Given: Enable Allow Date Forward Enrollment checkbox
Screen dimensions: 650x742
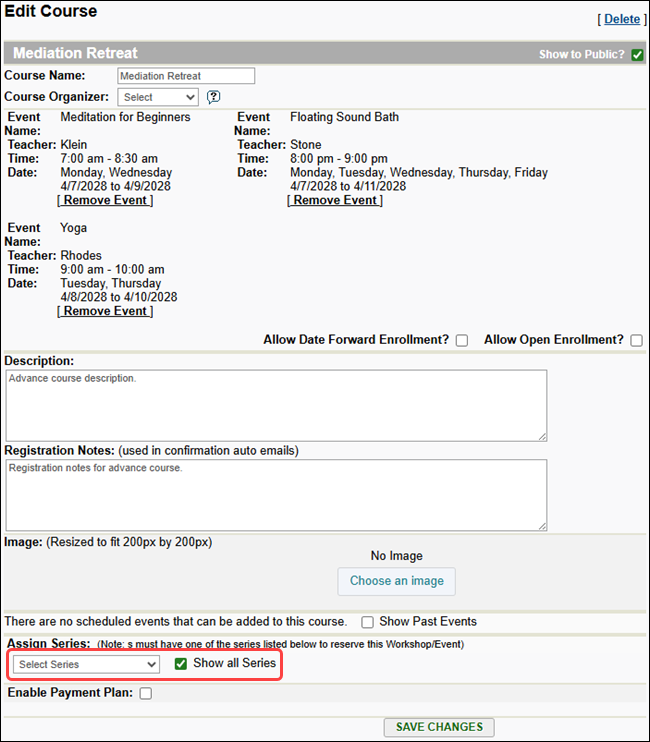Looking at the screenshot, I should tap(462, 341).
